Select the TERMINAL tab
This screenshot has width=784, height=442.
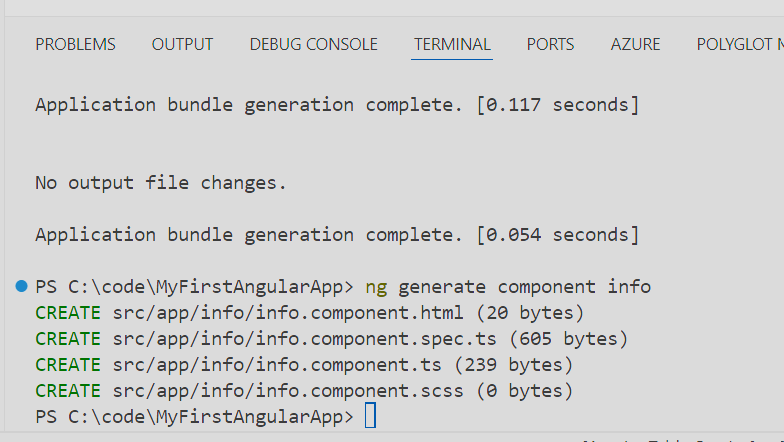click(452, 44)
